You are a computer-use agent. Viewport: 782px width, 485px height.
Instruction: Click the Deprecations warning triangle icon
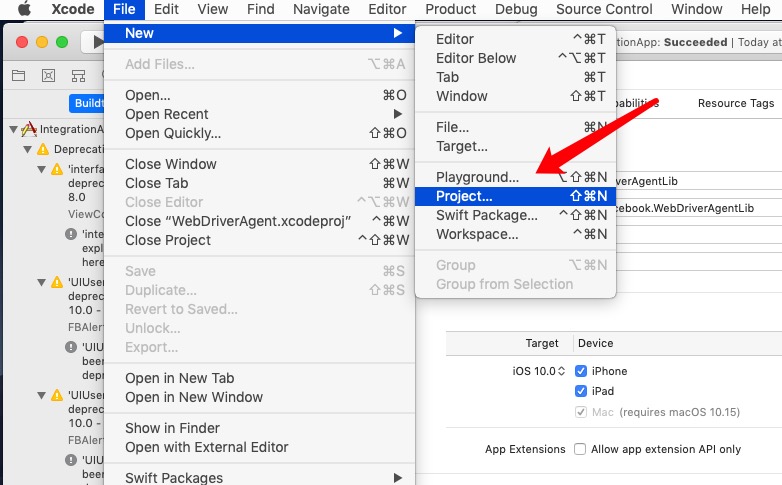point(43,149)
